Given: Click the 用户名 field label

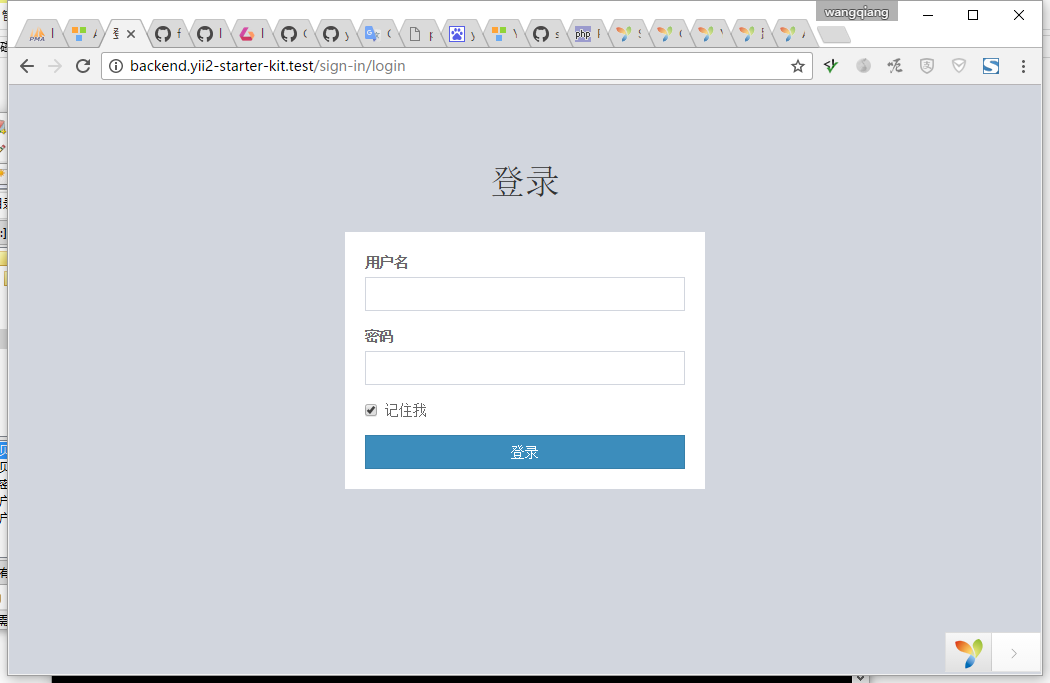Looking at the screenshot, I should (386, 262).
